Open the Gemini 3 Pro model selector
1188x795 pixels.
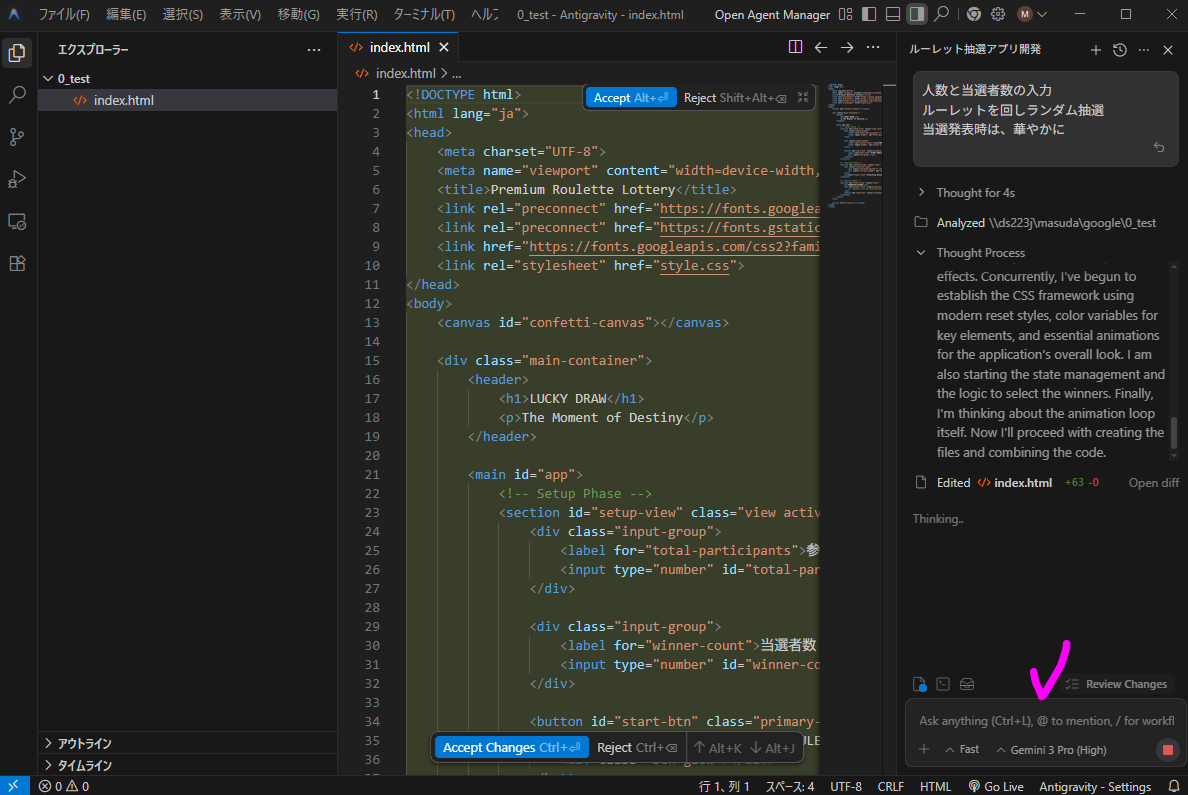click(1050, 749)
